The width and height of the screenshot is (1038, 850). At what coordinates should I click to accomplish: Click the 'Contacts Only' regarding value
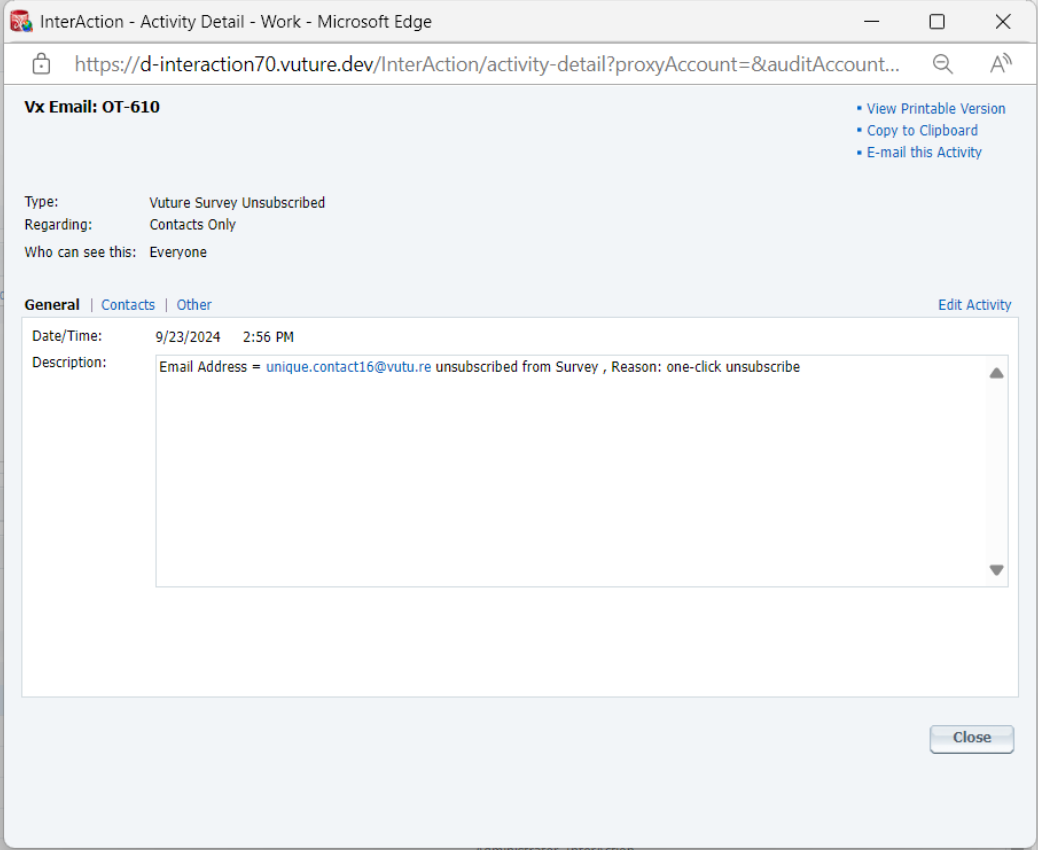(193, 224)
